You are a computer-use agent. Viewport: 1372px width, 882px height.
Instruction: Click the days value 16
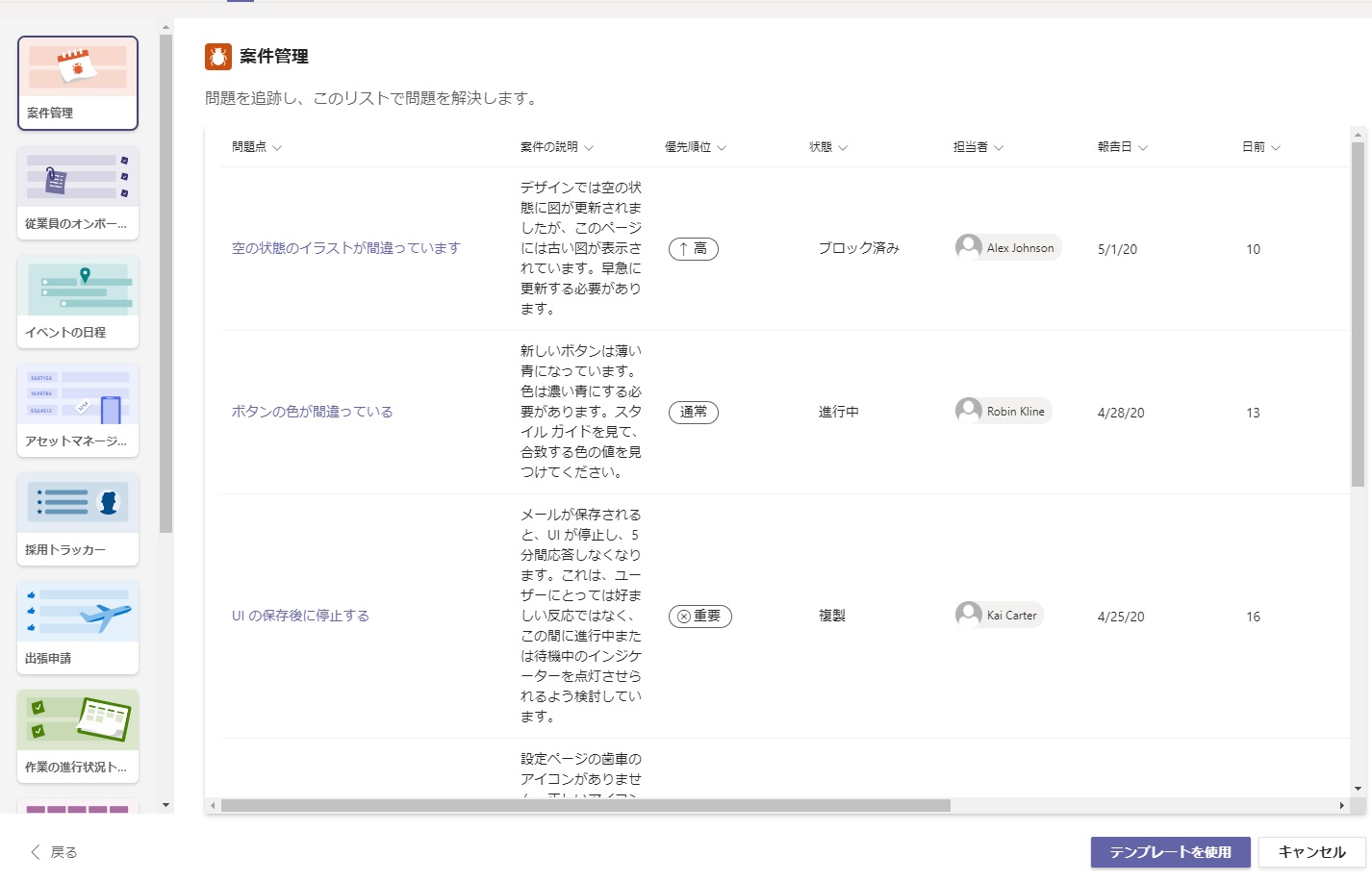tap(1253, 617)
